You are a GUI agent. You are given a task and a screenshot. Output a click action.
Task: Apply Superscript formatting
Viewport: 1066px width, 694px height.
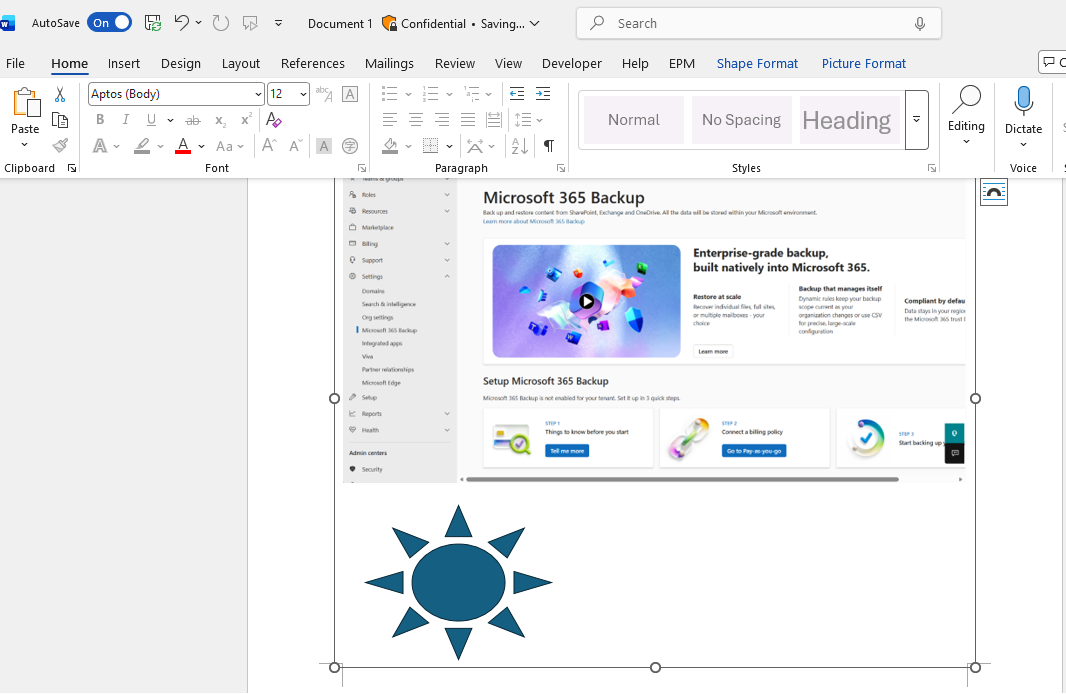coord(246,120)
